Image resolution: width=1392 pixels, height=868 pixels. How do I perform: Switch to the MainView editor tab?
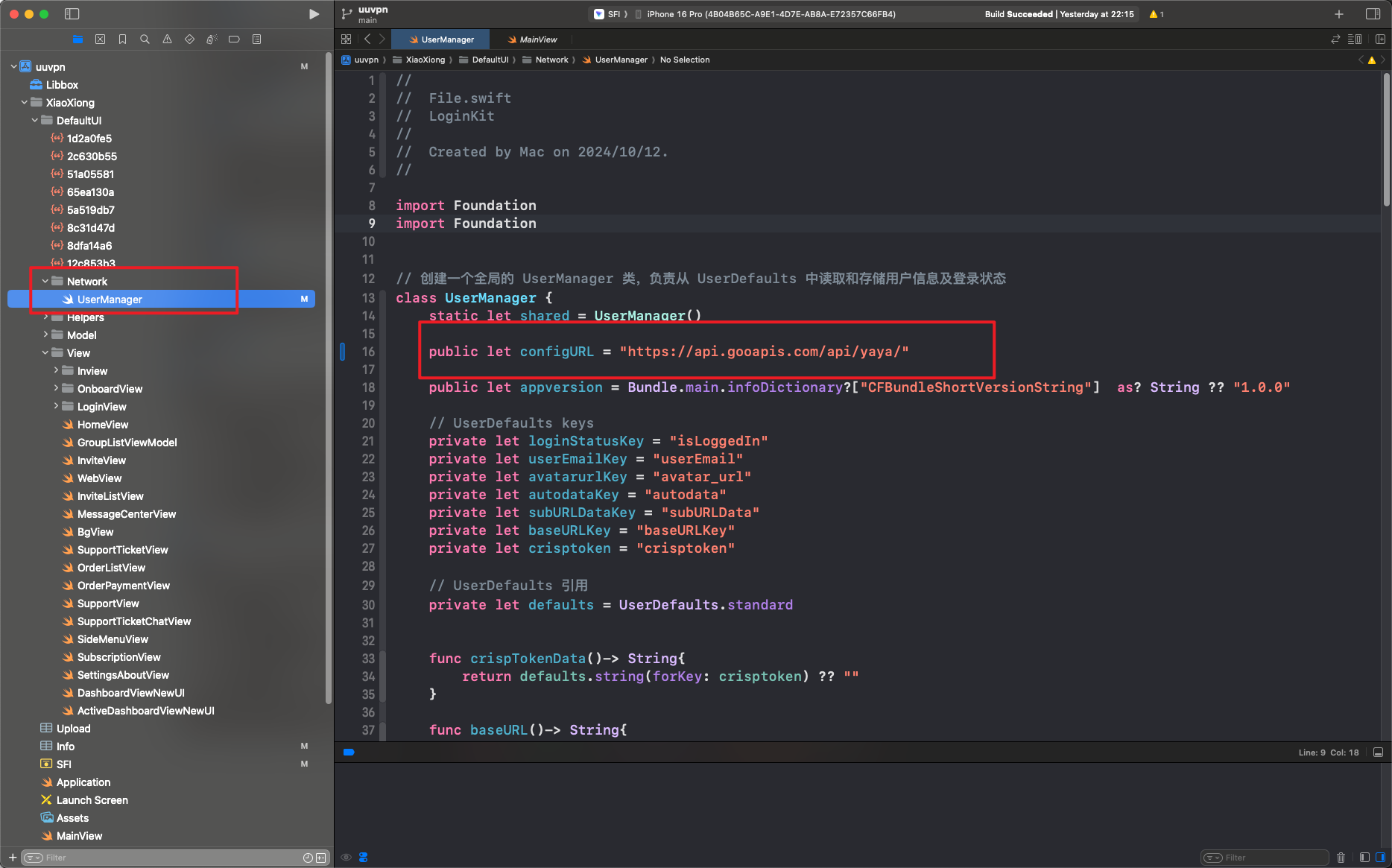(x=531, y=39)
